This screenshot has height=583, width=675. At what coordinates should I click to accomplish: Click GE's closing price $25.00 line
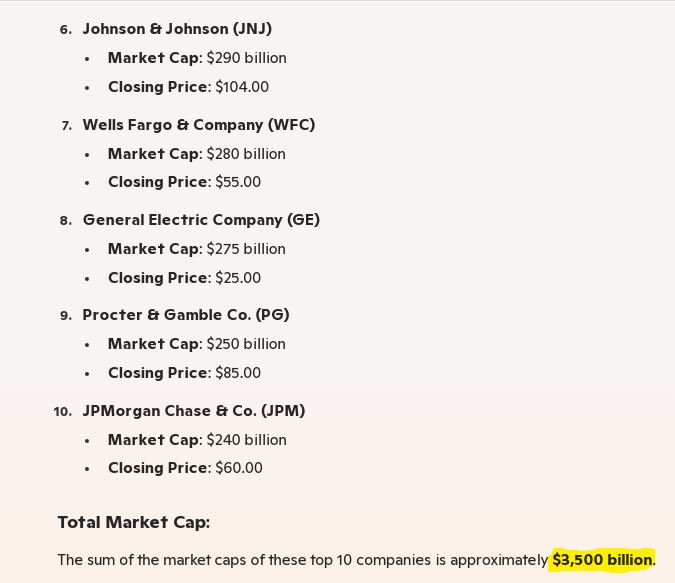click(184, 278)
